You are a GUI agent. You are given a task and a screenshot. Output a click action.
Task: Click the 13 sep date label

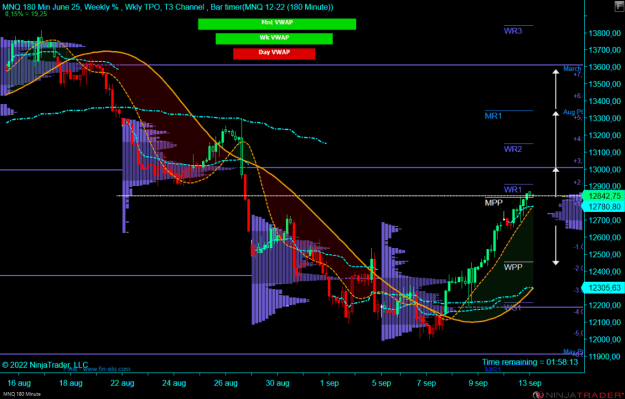pyautogui.click(x=530, y=383)
